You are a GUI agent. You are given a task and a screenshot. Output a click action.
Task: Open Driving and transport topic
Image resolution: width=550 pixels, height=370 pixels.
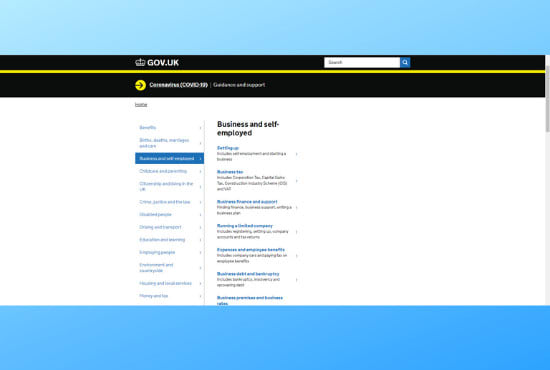coord(160,227)
